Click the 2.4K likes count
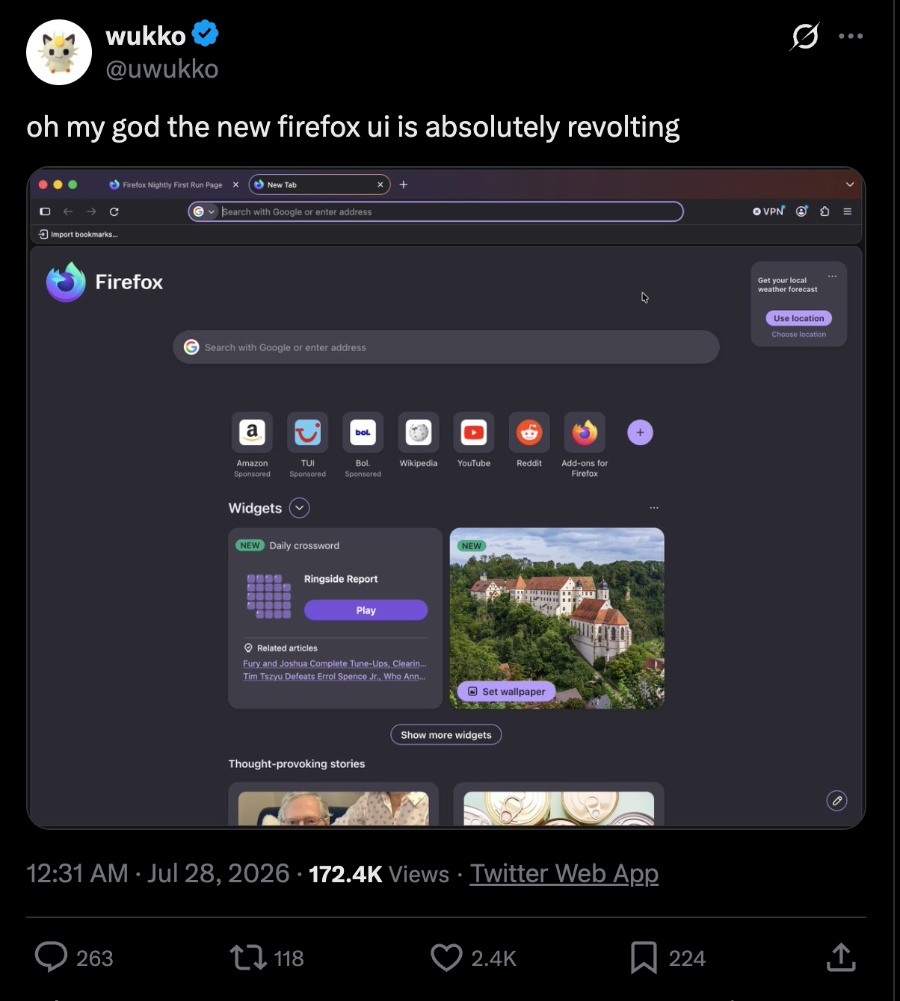The width and height of the screenshot is (900, 1001). click(493, 958)
